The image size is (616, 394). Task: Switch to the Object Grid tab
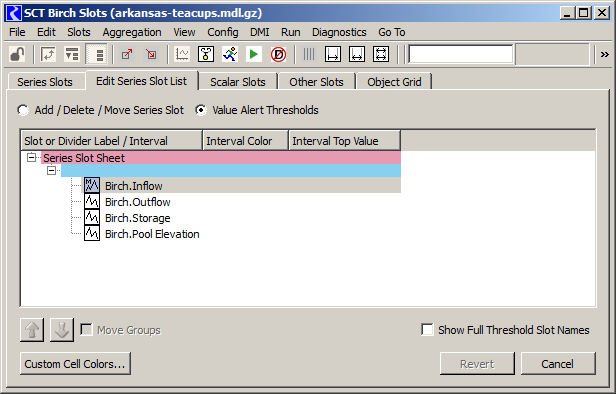(x=394, y=82)
